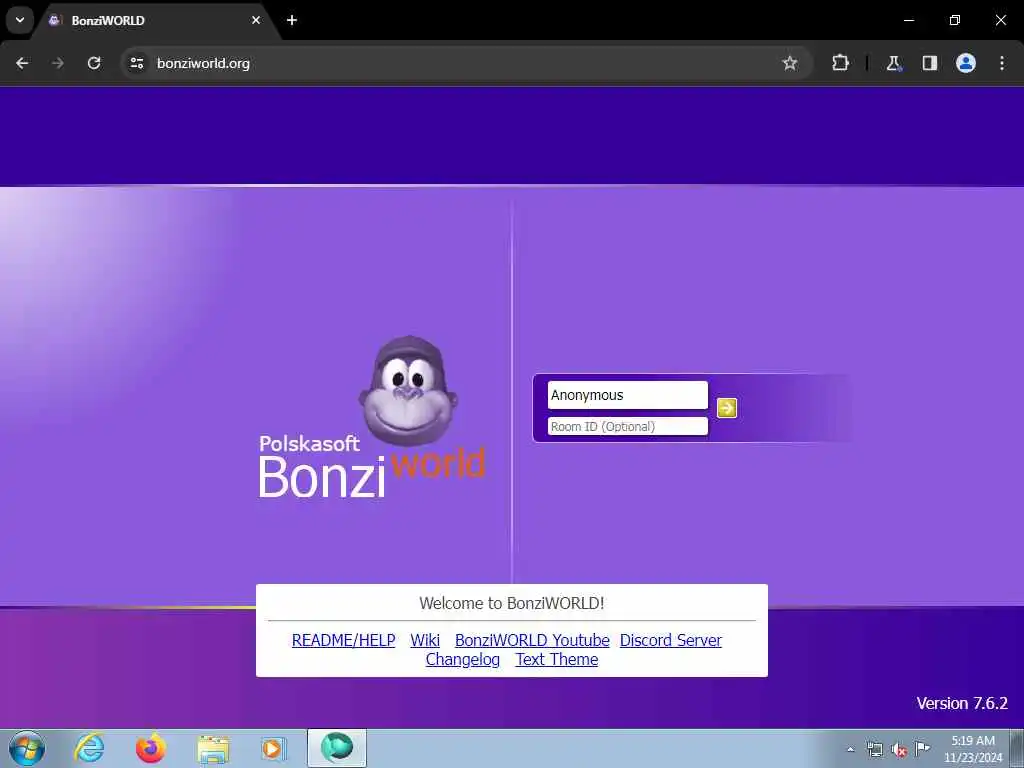This screenshot has width=1024, height=768.
Task: View the Changelog link
Action: (x=463, y=660)
